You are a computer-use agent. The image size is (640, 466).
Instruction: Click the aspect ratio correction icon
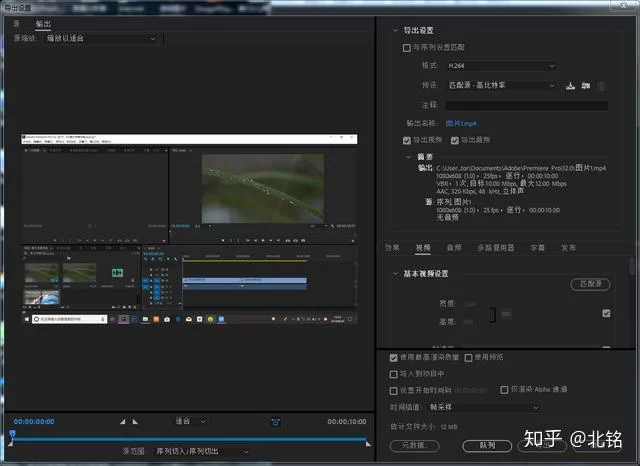click(x=275, y=422)
